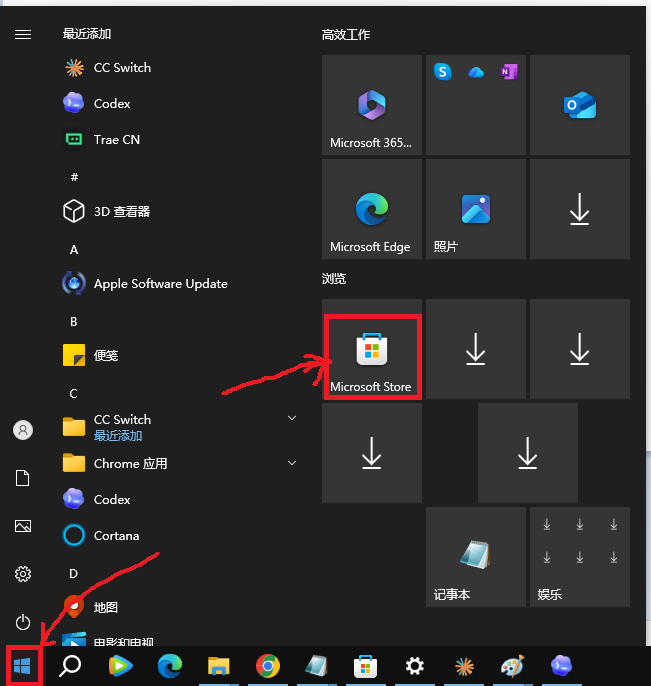Click download tile directly above 记事本 tile
Screen dimensions: 651x686
tap(528, 453)
